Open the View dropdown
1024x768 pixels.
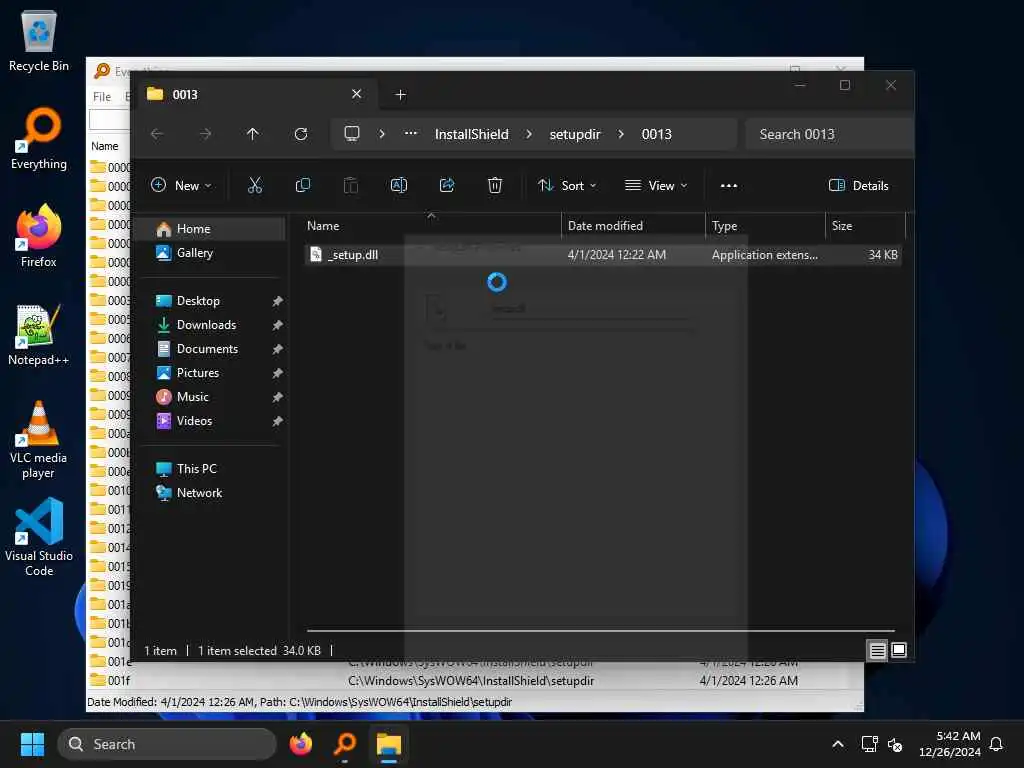click(656, 185)
